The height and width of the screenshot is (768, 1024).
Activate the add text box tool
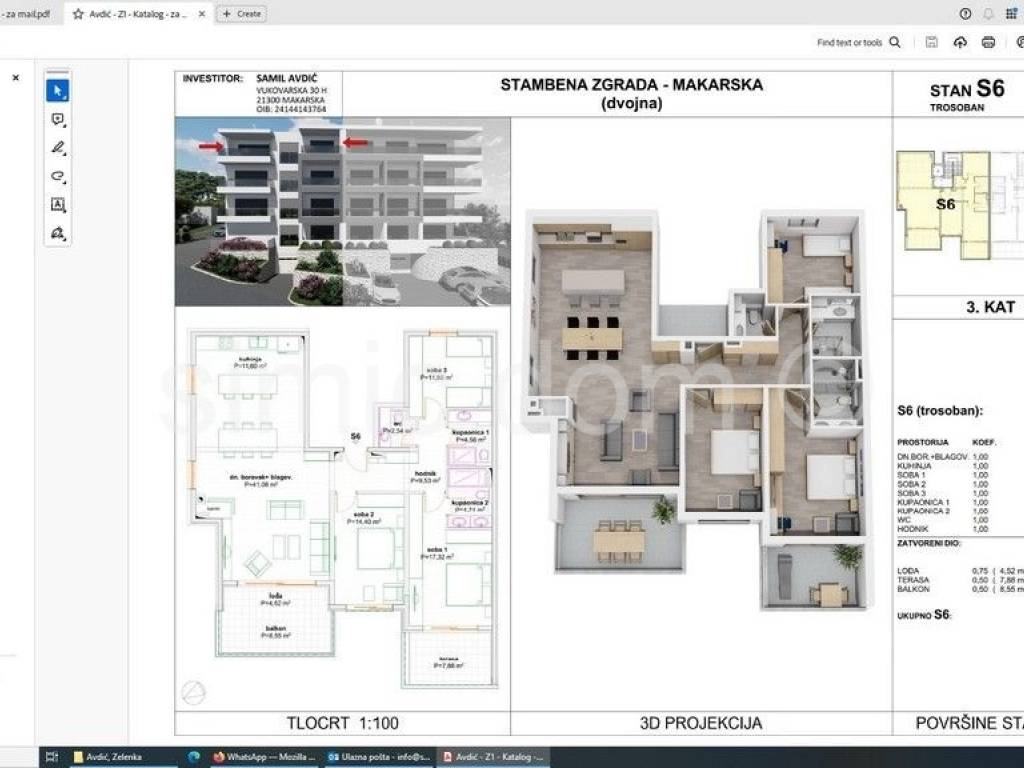pos(57,204)
